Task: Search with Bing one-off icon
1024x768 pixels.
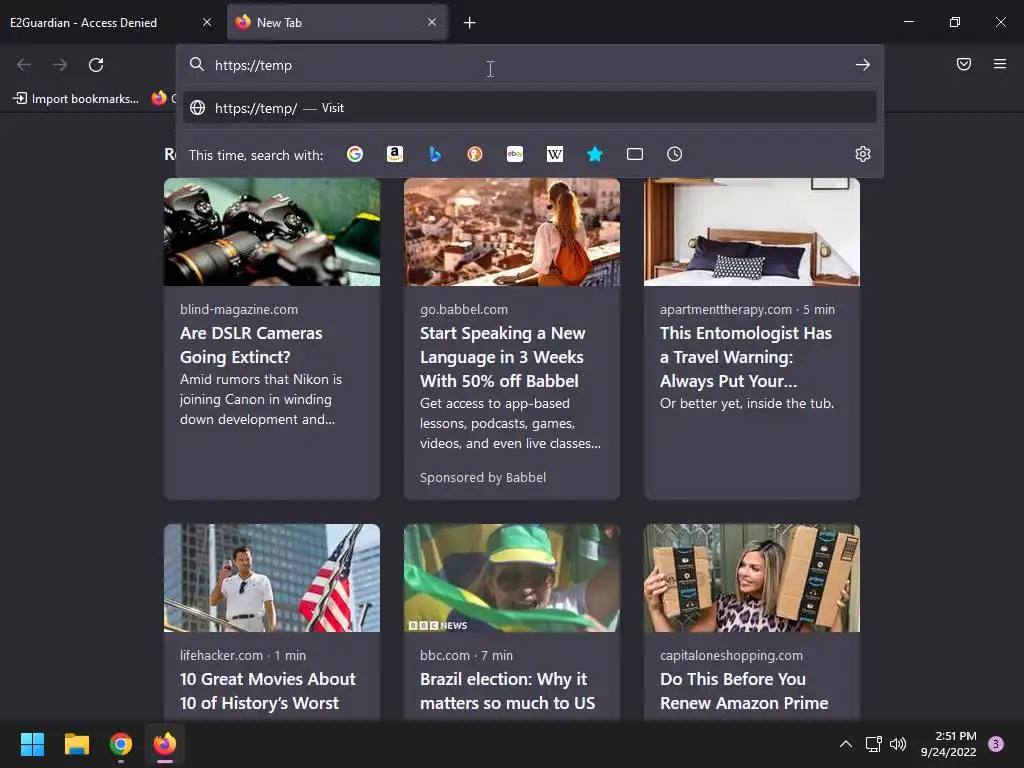Action: pyautogui.click(x=435, y=154)
